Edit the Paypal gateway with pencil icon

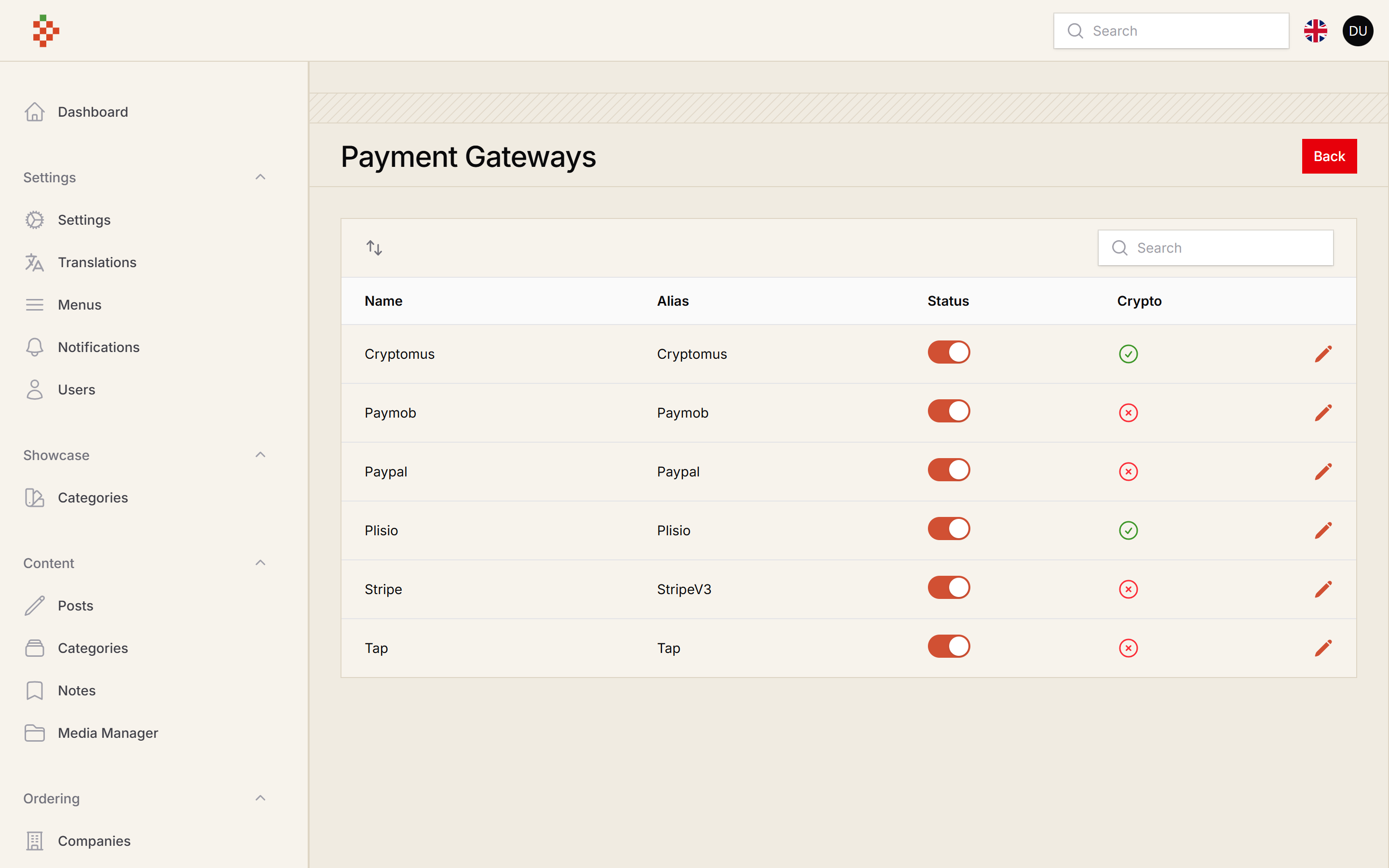click(1323, 471)
